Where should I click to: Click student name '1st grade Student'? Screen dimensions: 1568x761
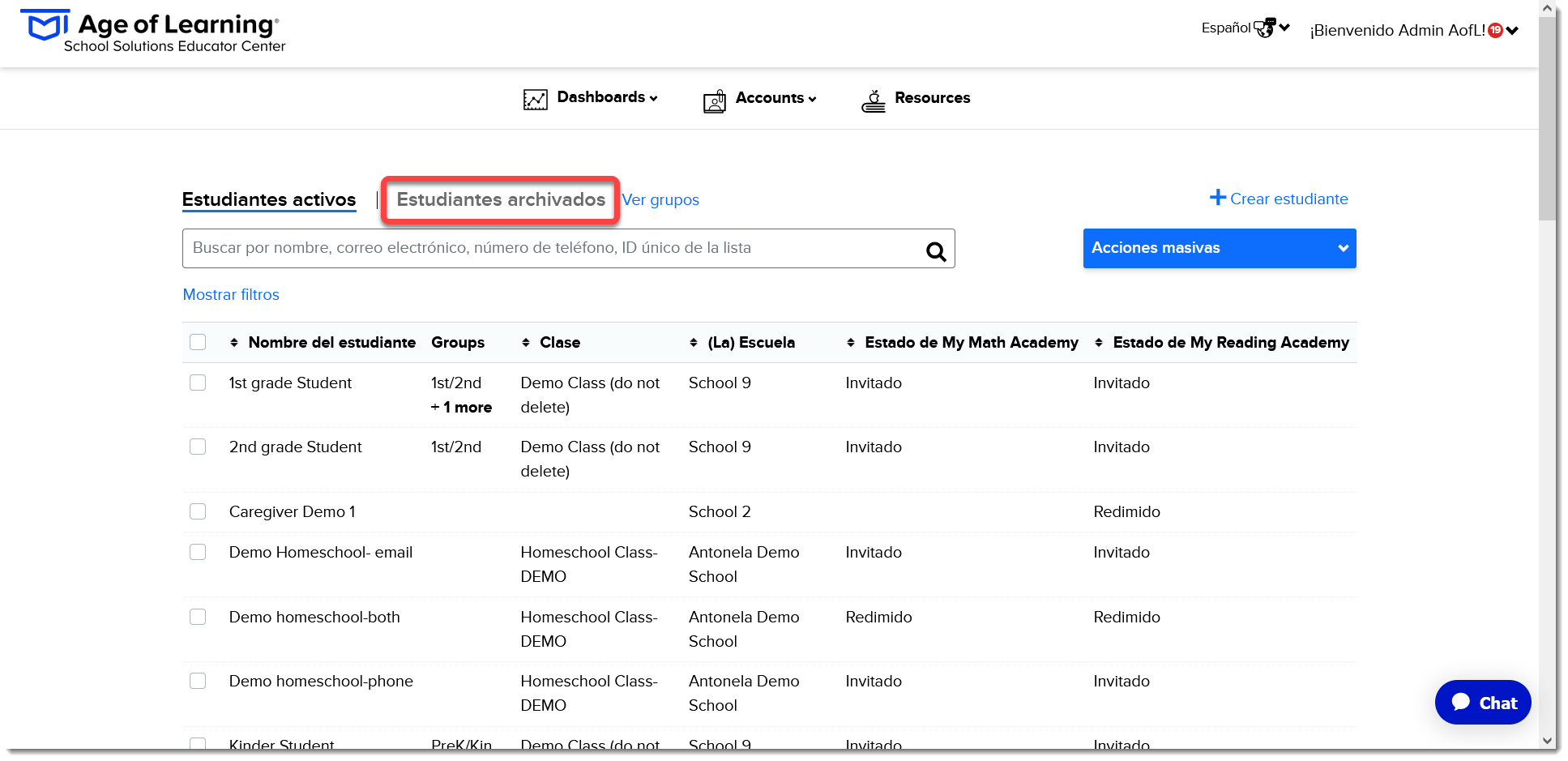(290, 383)
